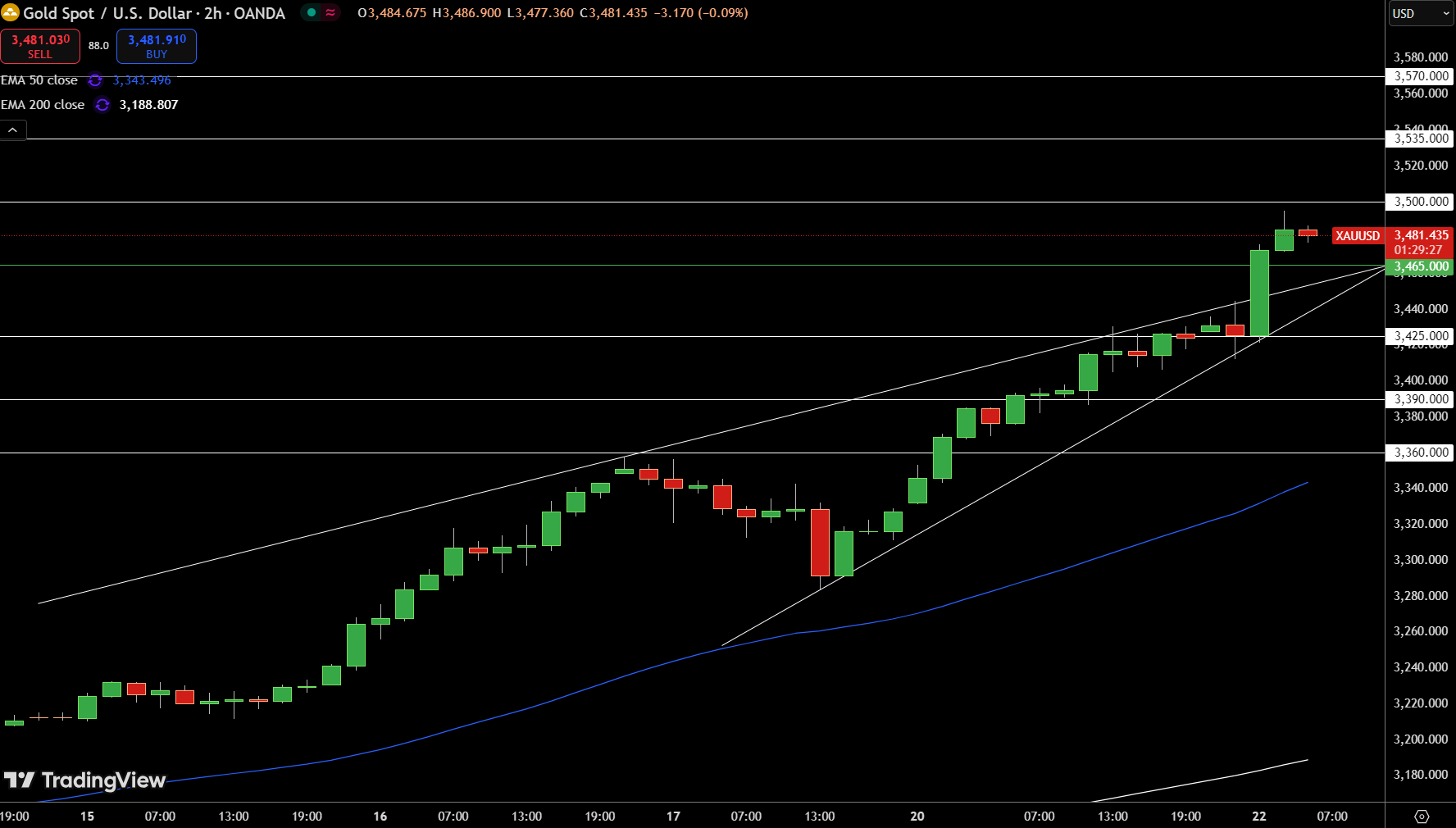The image size is (1456, 828).
Task: Click the 3,180.000 price scale label
Action: [x=1421, y=775]
